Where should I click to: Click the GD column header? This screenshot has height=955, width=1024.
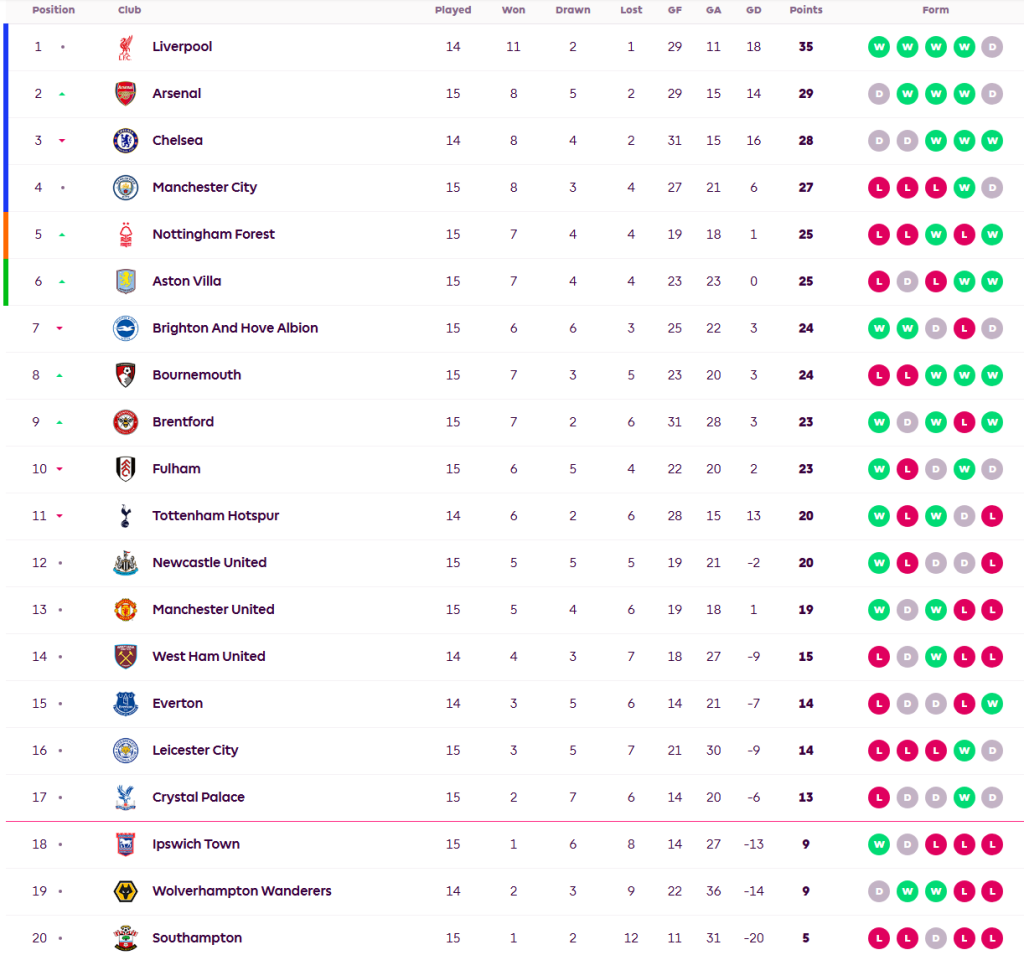[x=753, y=10]
